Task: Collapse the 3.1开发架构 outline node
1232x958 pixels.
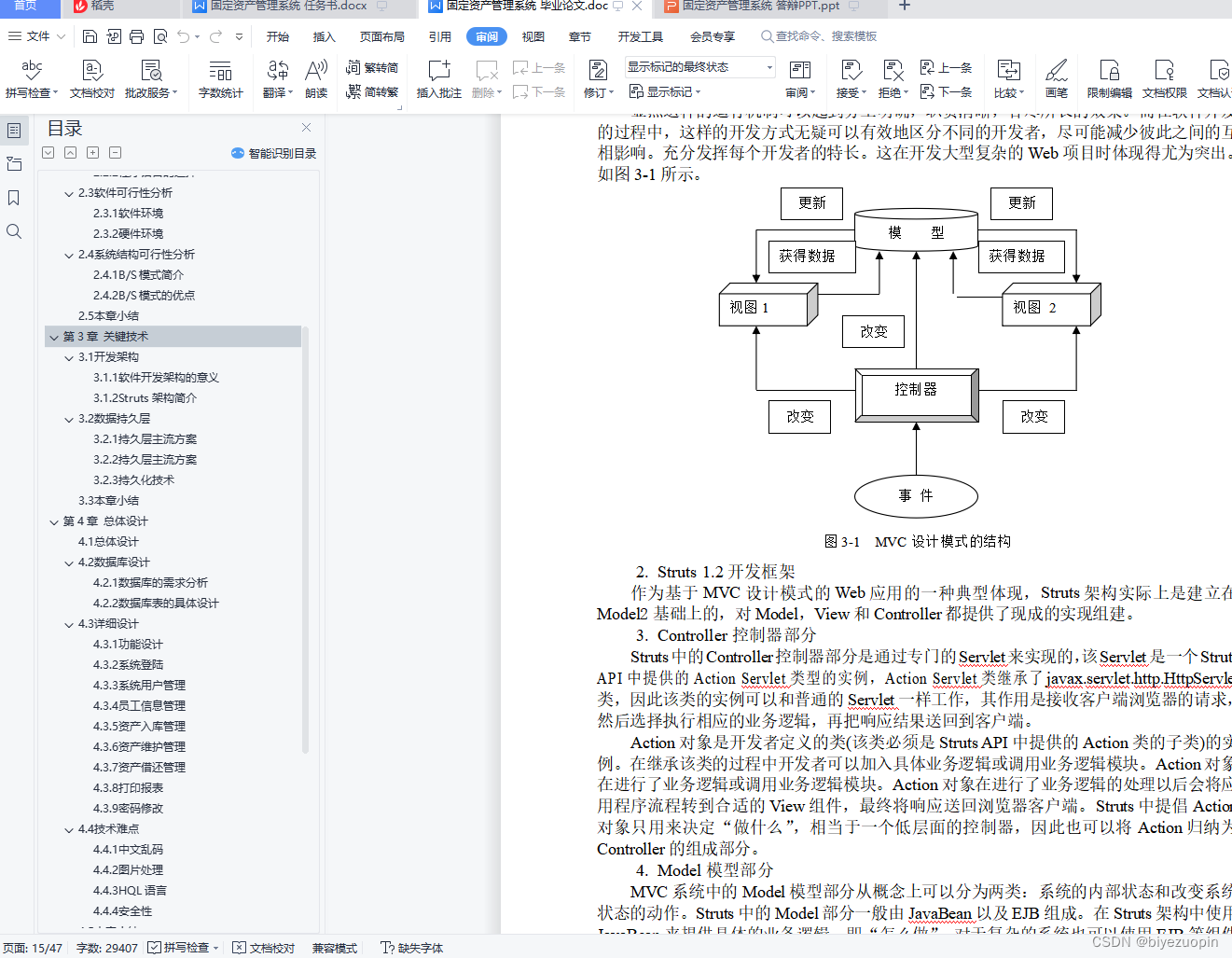Action: click(68, 357)
